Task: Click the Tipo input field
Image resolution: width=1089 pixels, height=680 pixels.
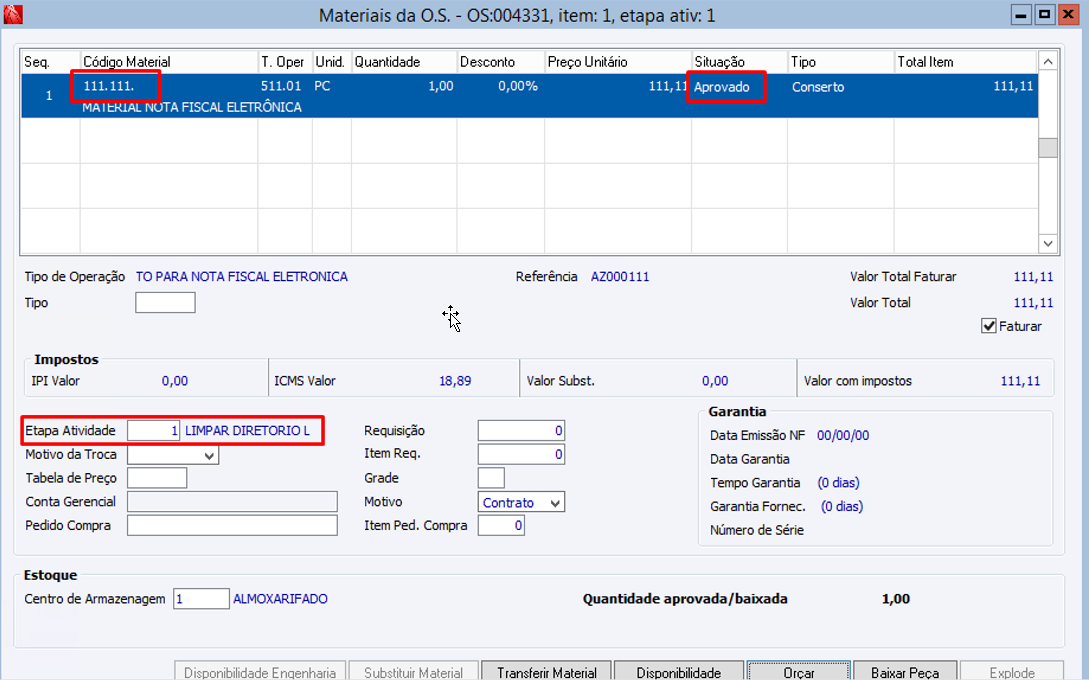Action: (165, 303)
